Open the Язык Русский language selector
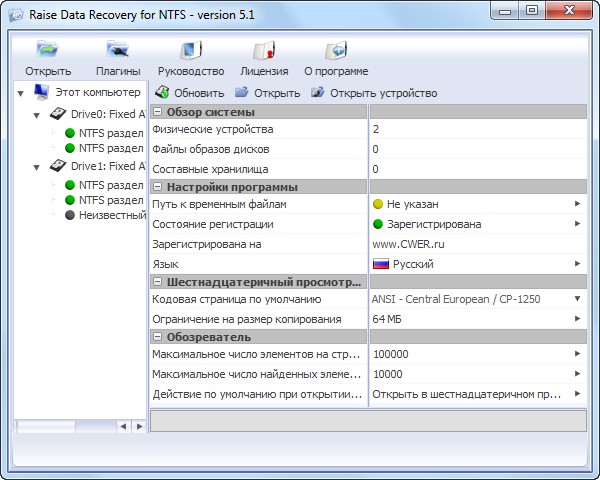Viewport: 600px width, 480px height. (x=577, y=262)
